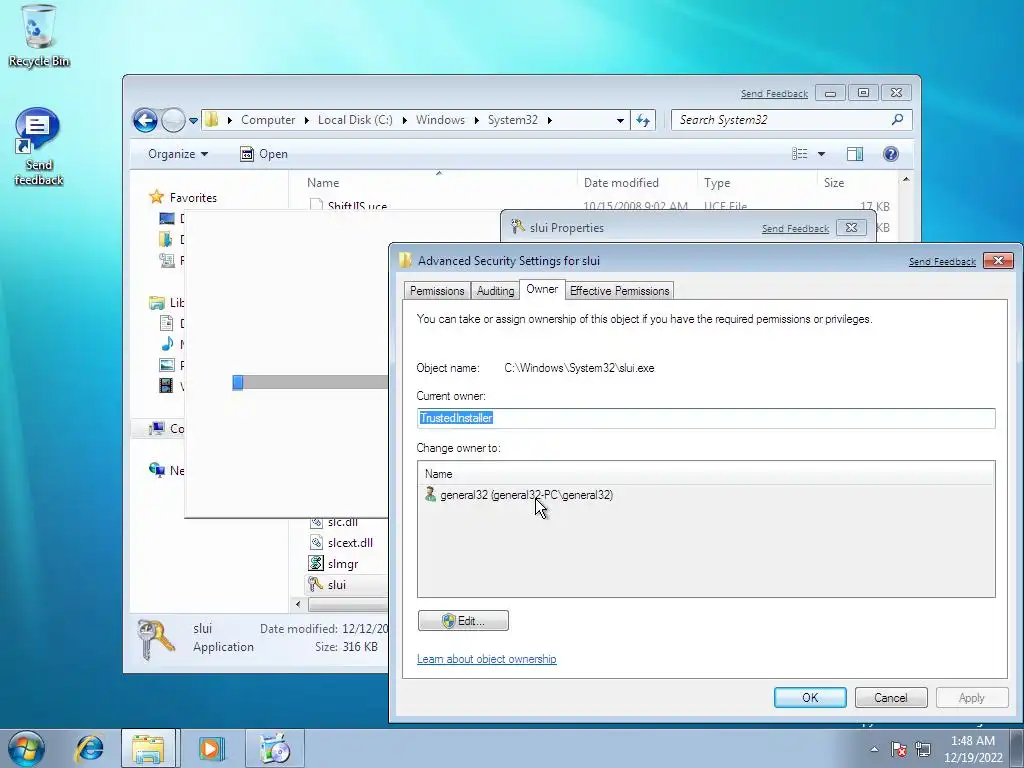Click Cancel in Advanced Security Settings

[891, 697]
